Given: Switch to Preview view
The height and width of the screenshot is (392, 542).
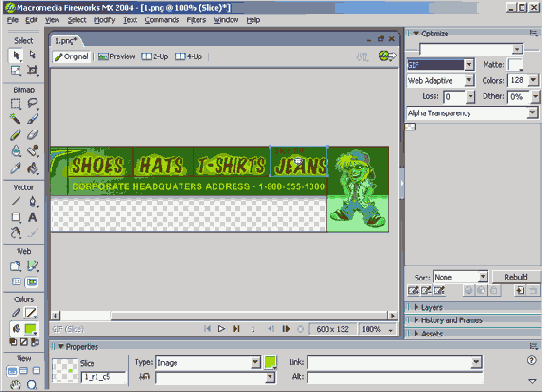Looking at the screenshot, I should coord(116,56).
